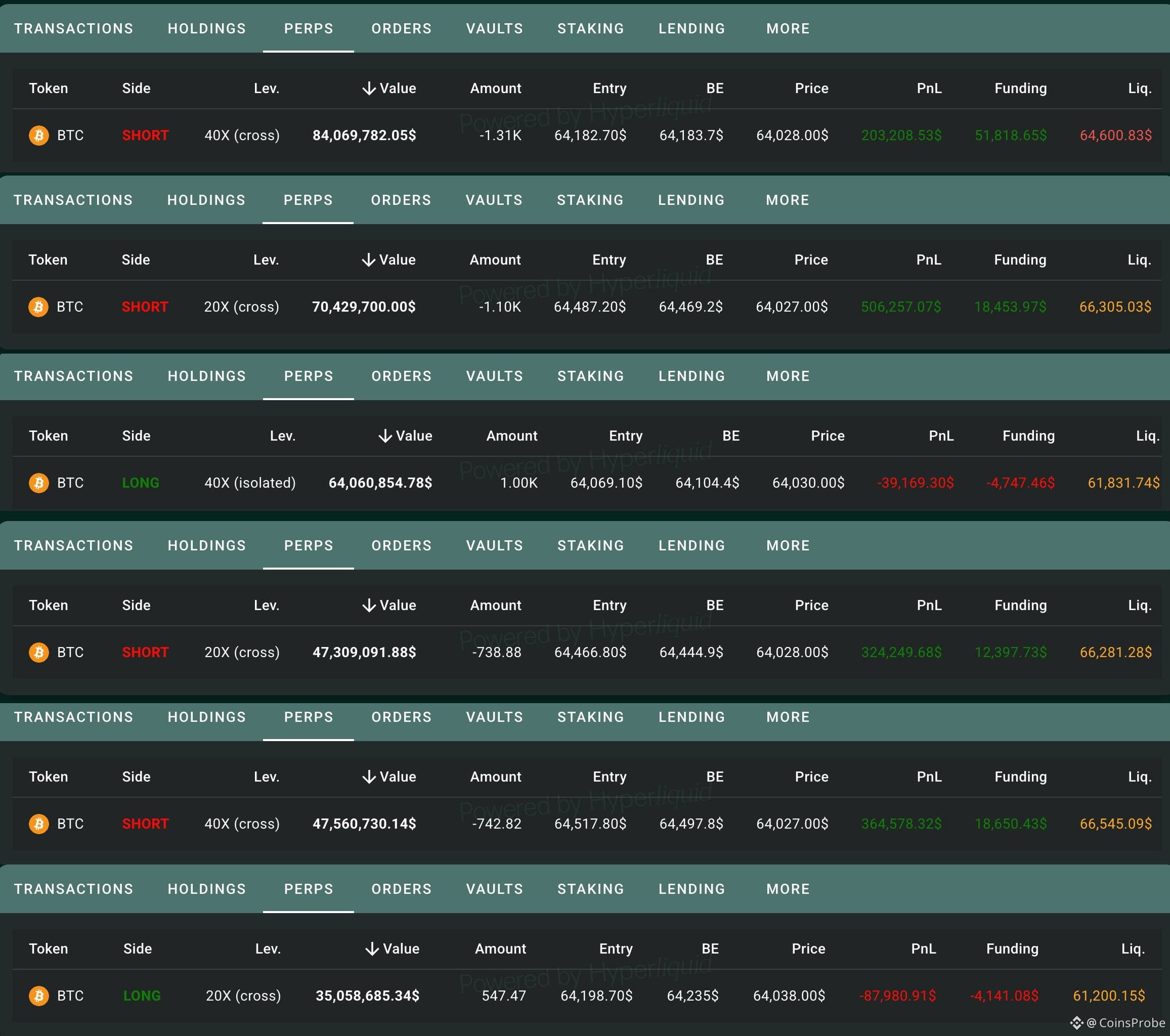The height and width of the screenshot is (1036, 1170).
Task: Open TRANSACTIONS tab above the 84,069,782.05$ position
Action: pos(74,29)
